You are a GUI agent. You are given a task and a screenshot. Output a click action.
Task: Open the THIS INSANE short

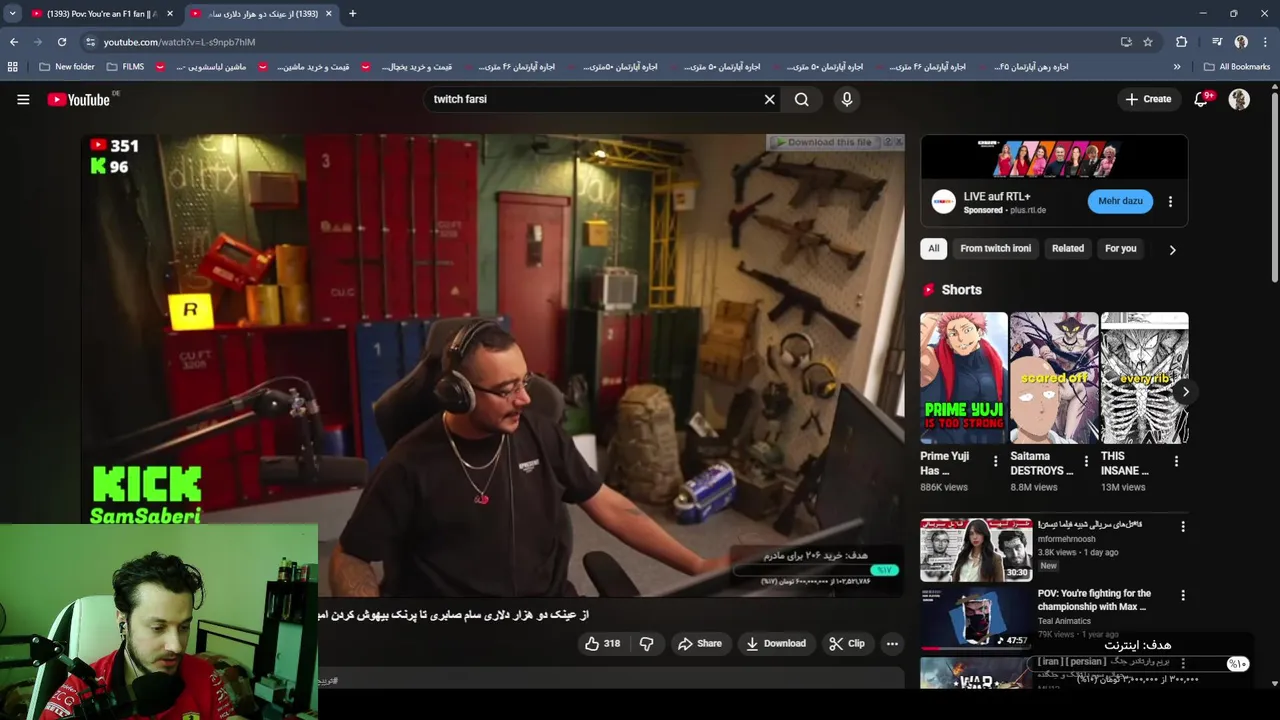1144,378
